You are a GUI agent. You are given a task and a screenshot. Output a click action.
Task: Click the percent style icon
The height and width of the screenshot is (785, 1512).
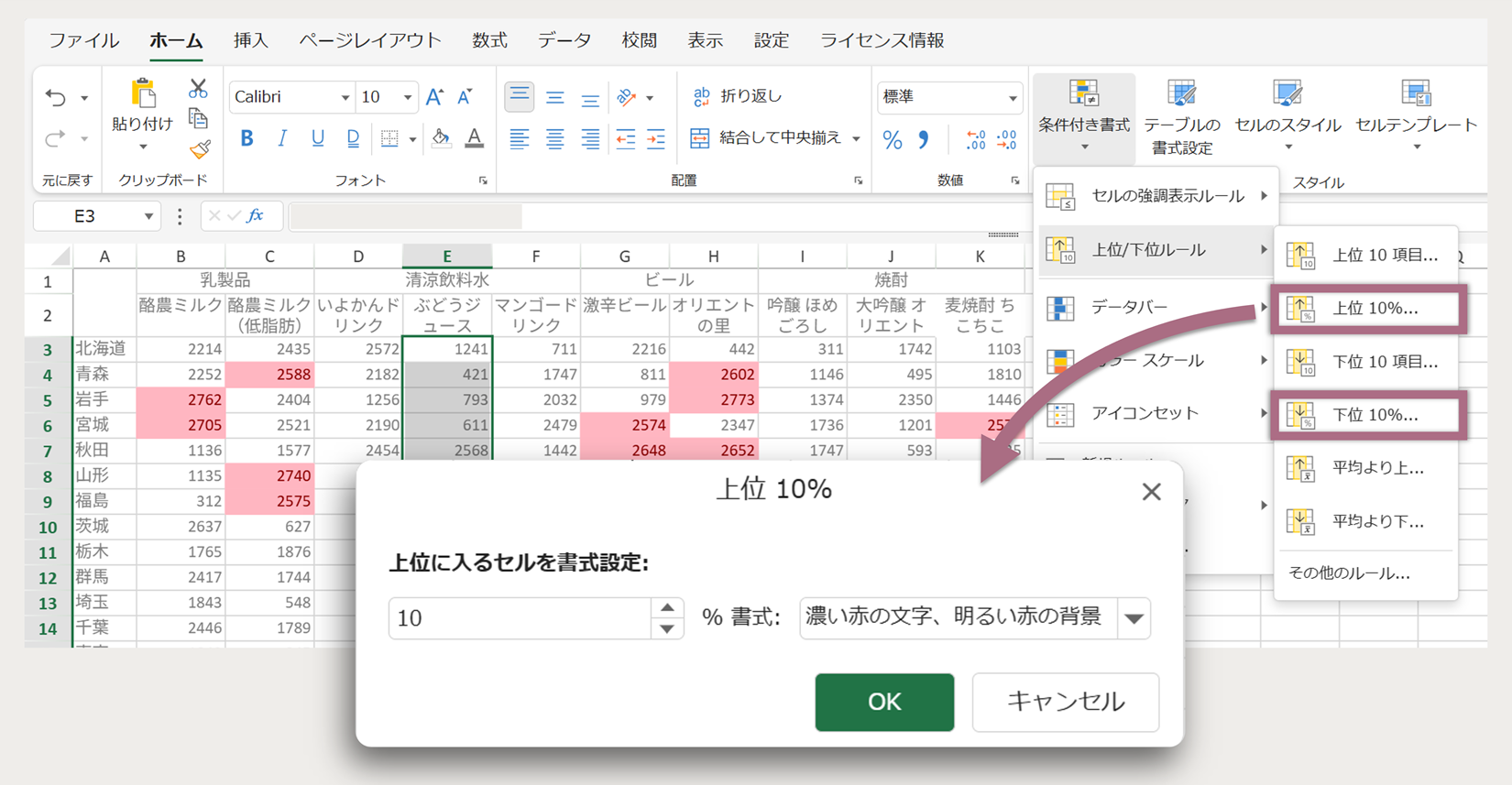893,139
